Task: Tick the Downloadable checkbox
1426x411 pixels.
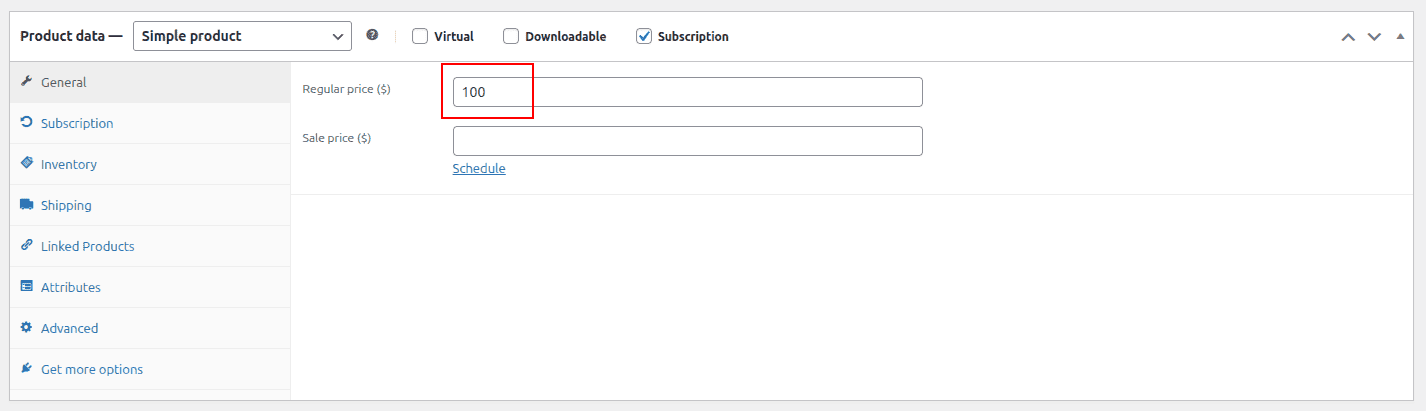Action: pos(511,36)
